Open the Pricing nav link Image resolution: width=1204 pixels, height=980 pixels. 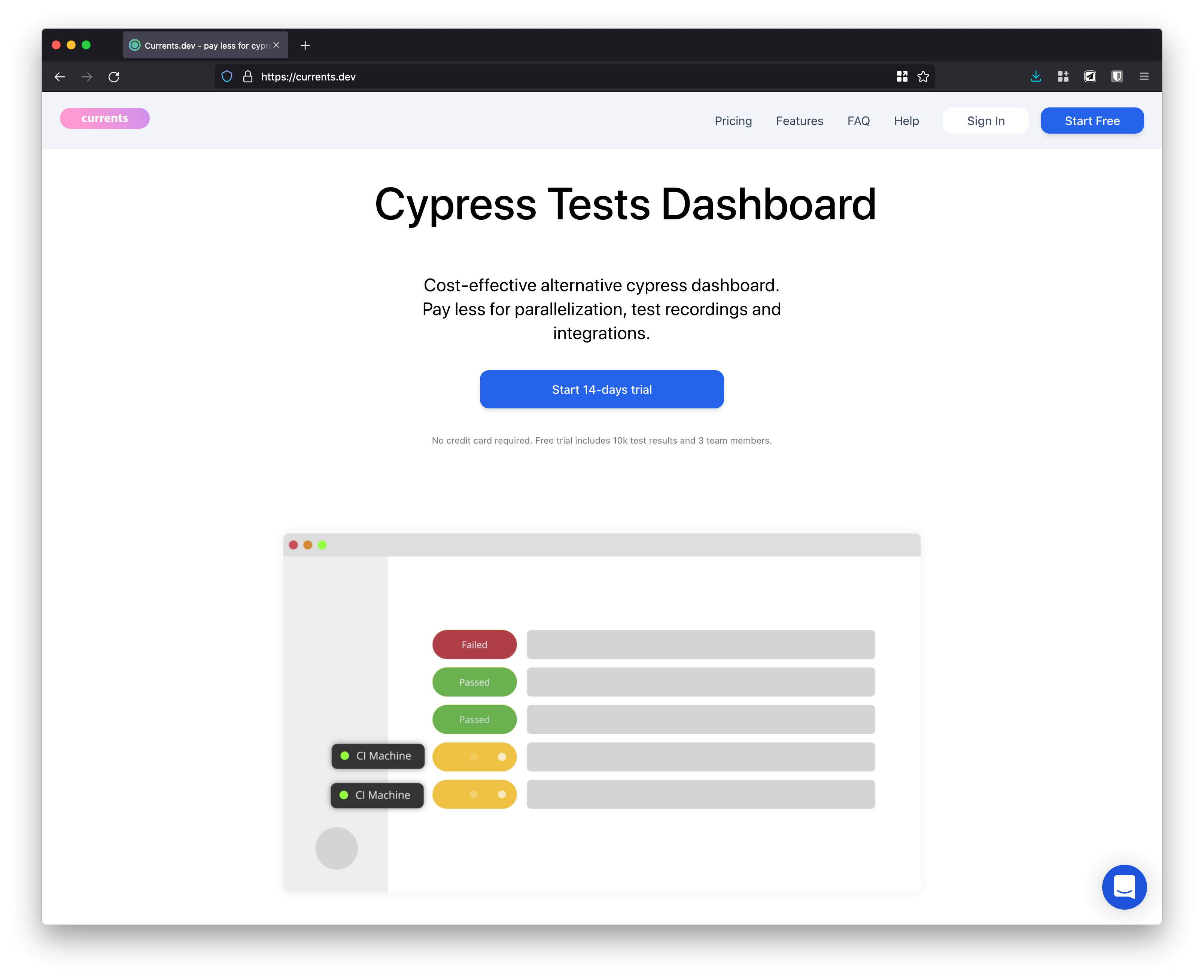pyautogui.click(x=733, y=121)
